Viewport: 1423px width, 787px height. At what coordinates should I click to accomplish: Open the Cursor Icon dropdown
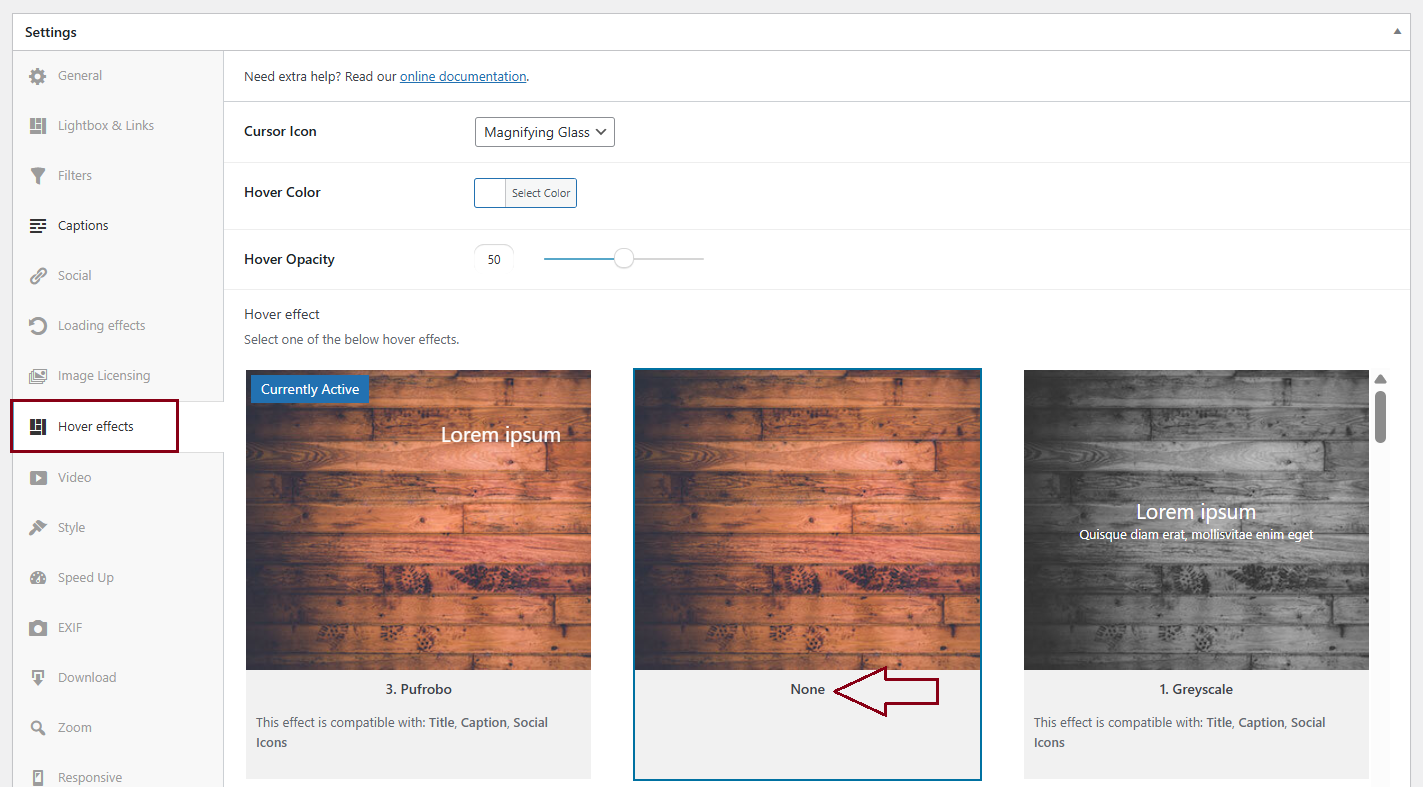tap(544, 132)
